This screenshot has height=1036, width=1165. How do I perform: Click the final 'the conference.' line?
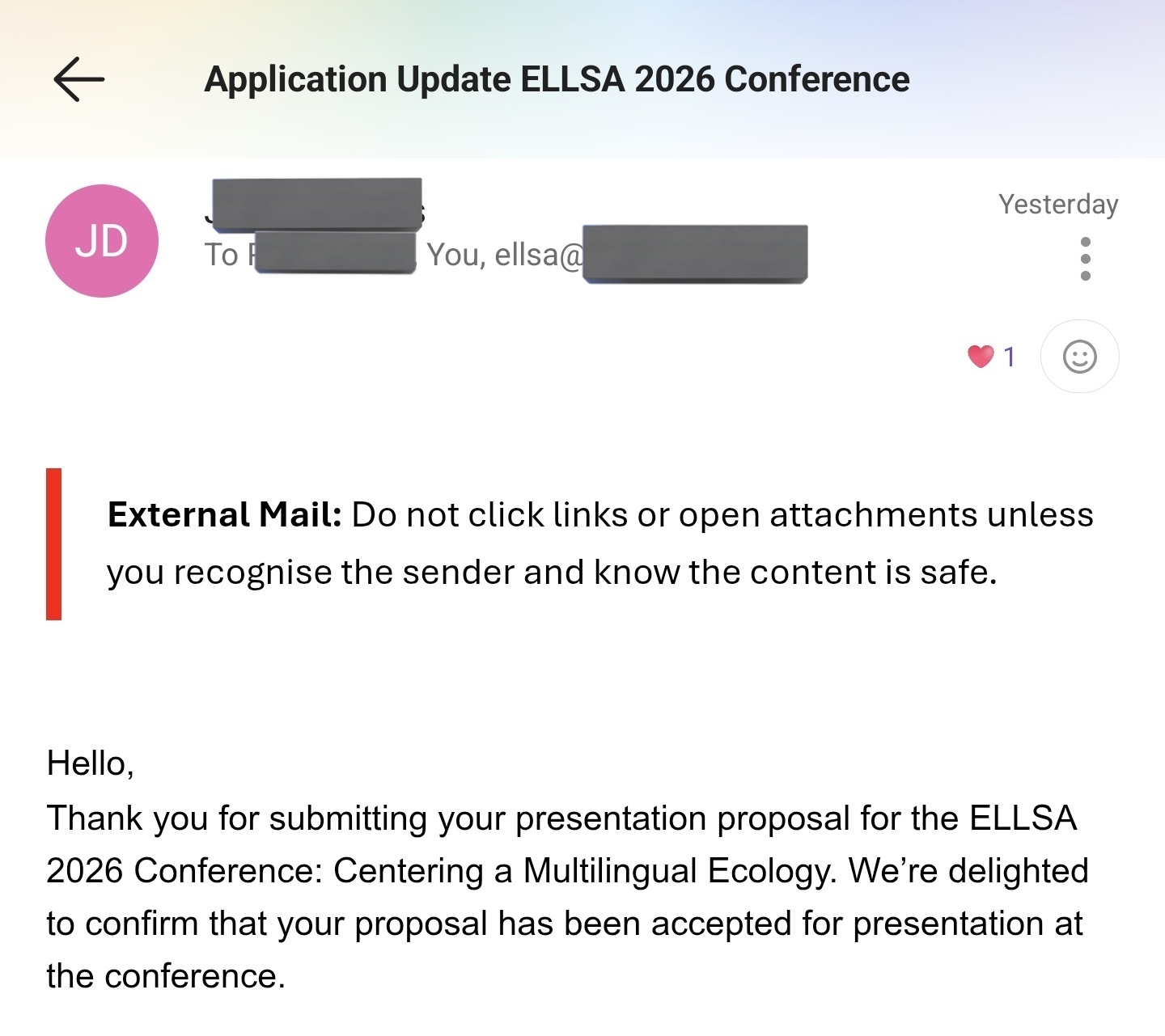coord(166,977)
